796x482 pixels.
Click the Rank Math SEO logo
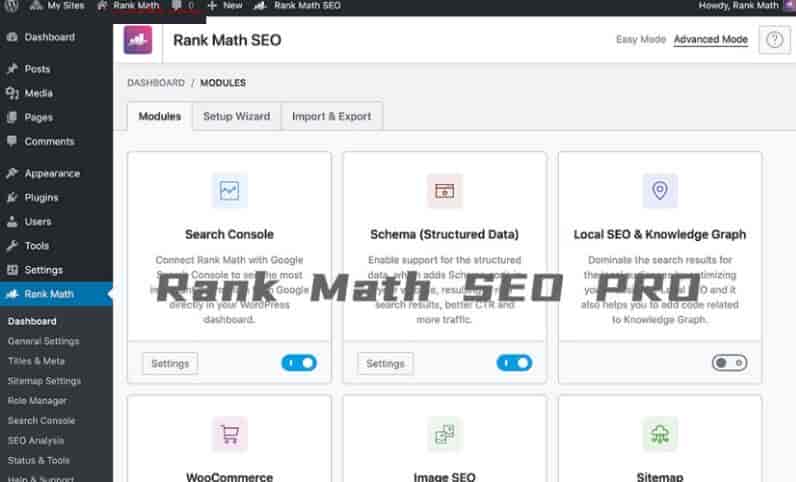[x=138, y=40]
